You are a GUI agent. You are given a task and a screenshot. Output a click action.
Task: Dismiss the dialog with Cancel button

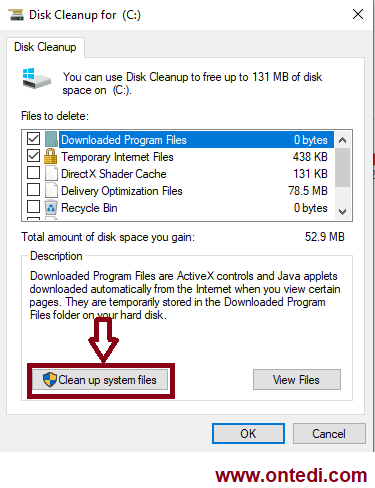point(329,434)
